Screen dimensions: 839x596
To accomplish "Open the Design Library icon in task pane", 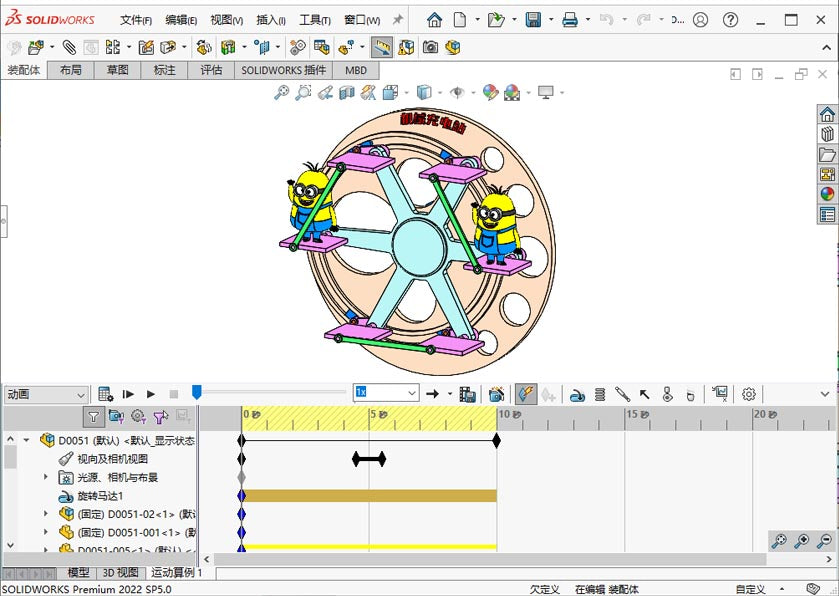I will (827, 134).
